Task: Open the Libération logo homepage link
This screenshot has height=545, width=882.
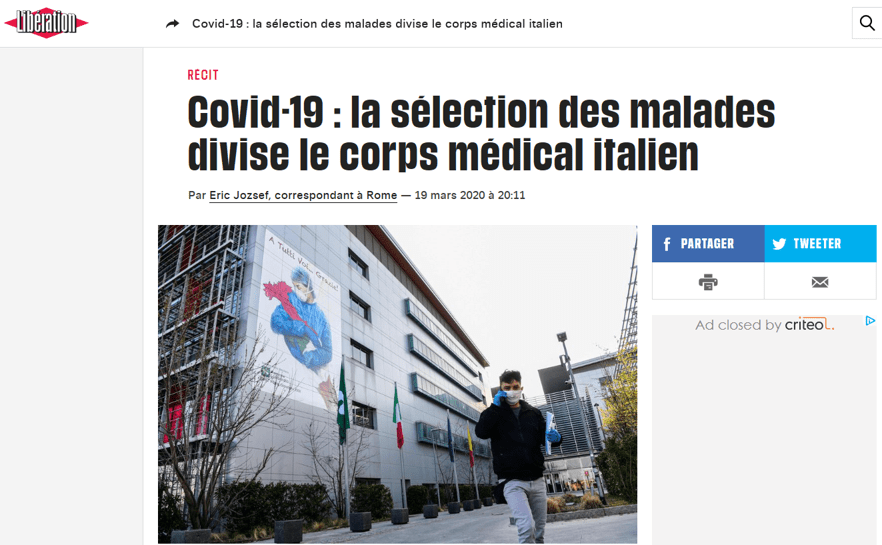Action: (x=46, y=23)
